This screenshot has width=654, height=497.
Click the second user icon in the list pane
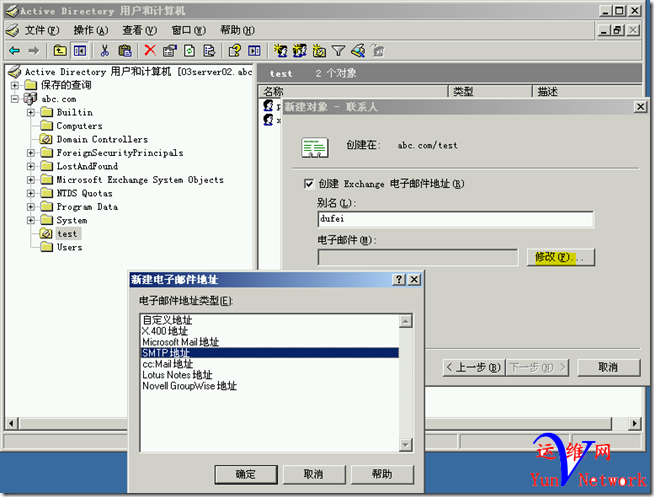pyautogui.click(x=269, y=120)
